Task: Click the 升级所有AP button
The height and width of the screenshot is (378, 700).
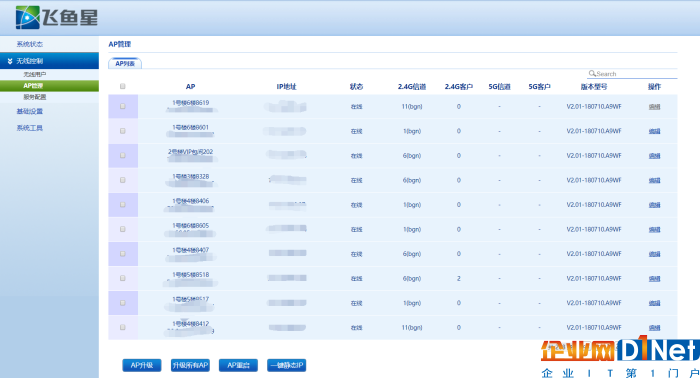Action: (x=190, y=365)
